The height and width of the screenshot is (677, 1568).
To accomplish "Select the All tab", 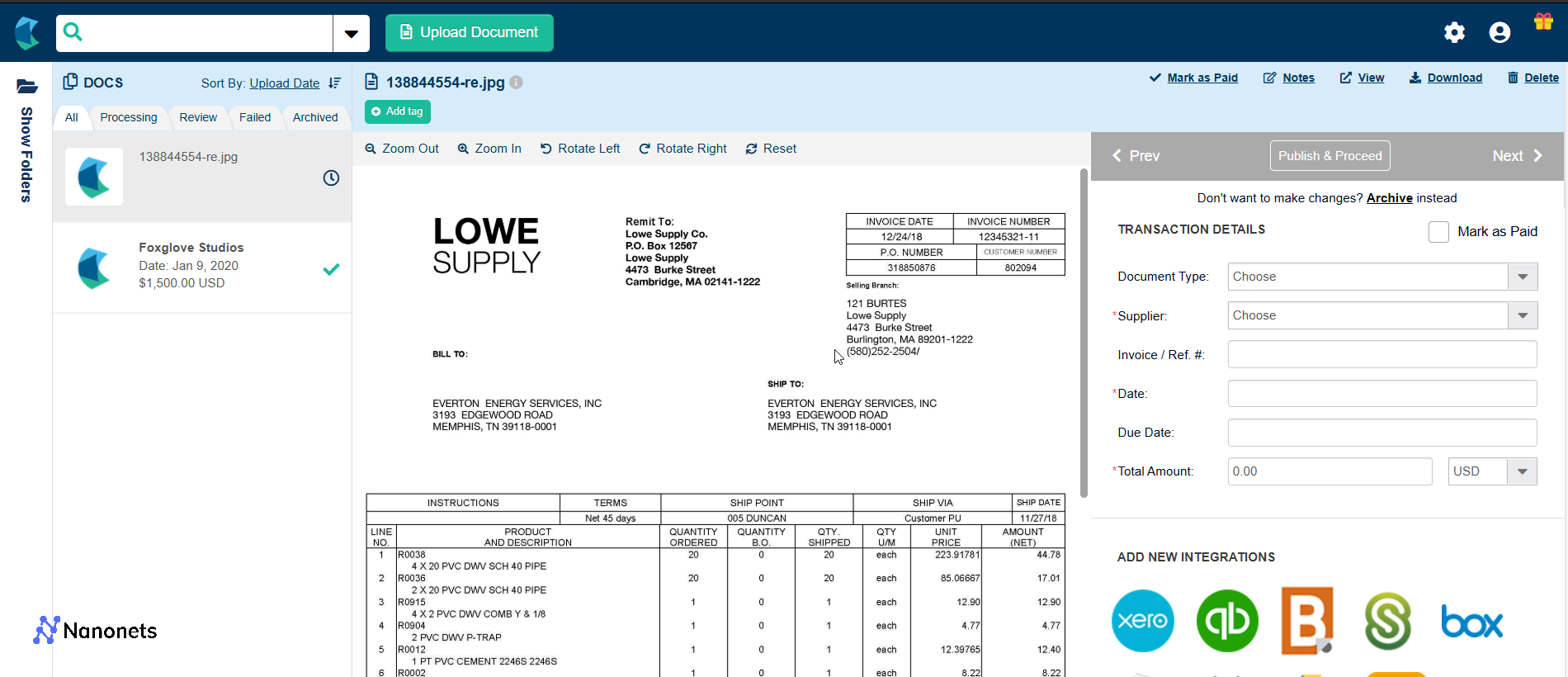I will tap(72, 117).
